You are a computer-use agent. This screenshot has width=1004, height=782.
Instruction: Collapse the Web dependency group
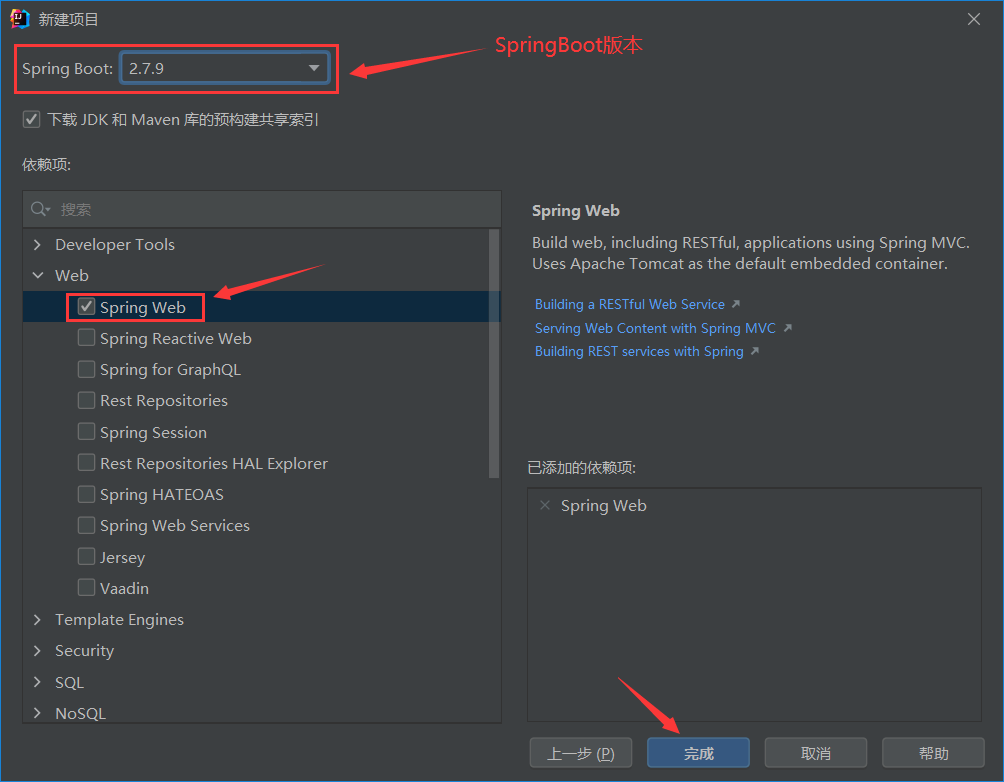[38, 275]
